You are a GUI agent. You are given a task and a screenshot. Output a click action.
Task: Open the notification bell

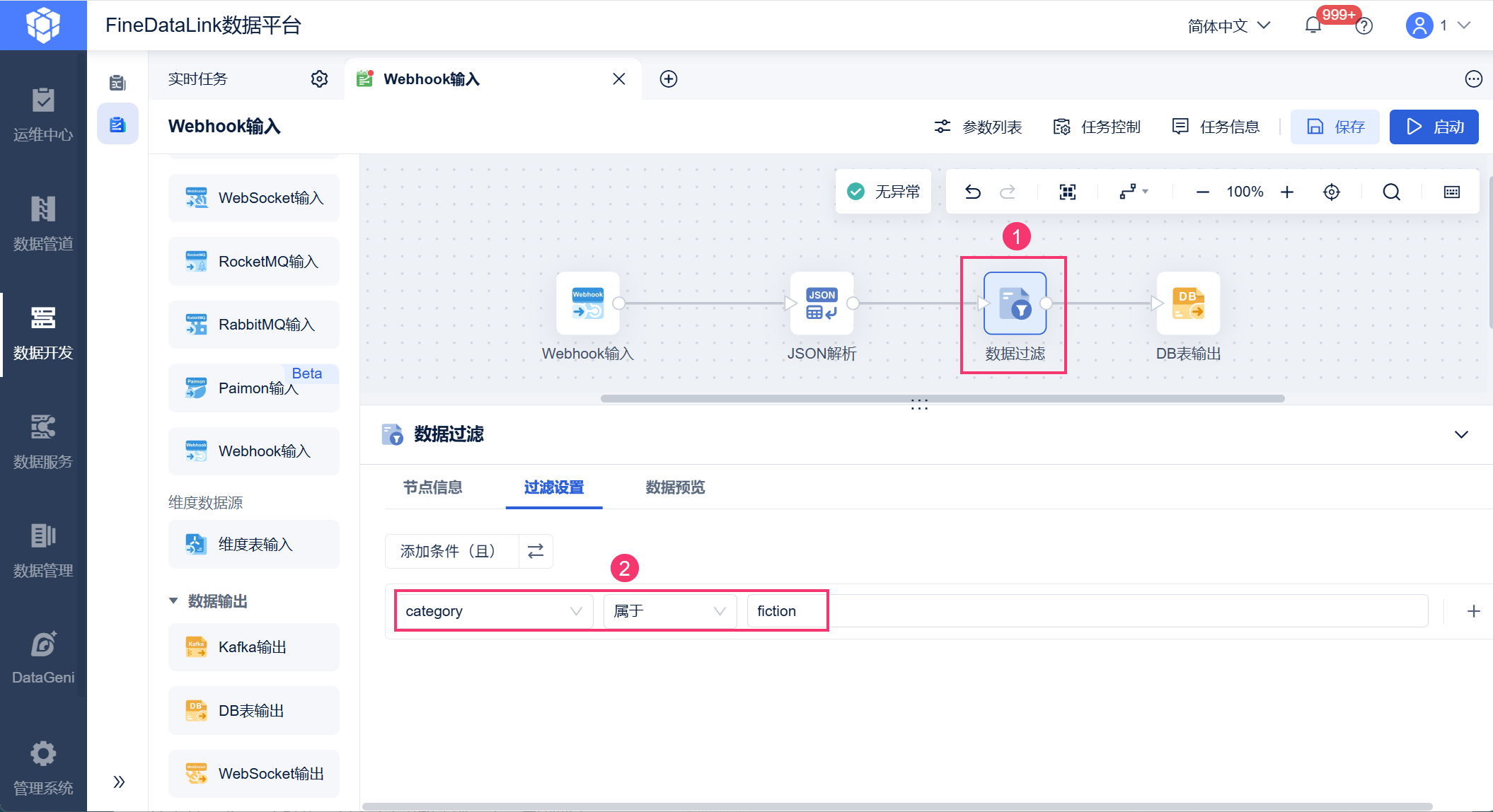[x=1313, y=25]
